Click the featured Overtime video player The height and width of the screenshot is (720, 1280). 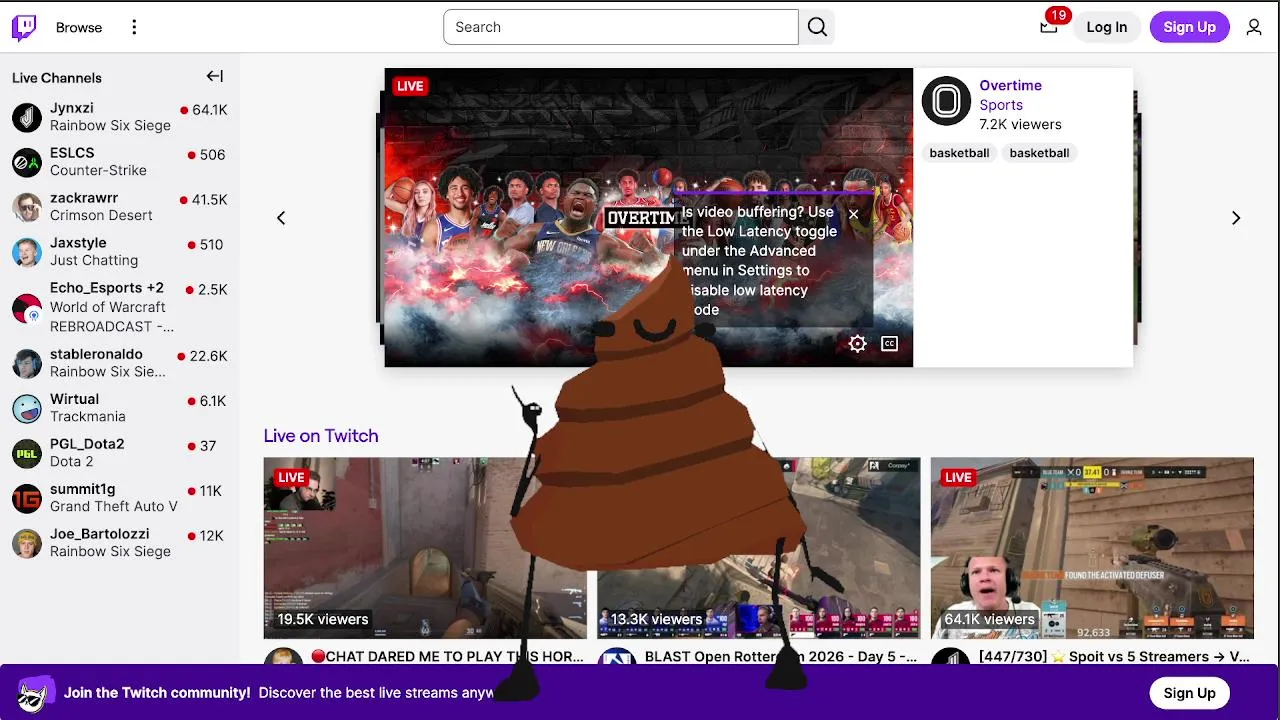pyautogui.click(x=648, y=217)
